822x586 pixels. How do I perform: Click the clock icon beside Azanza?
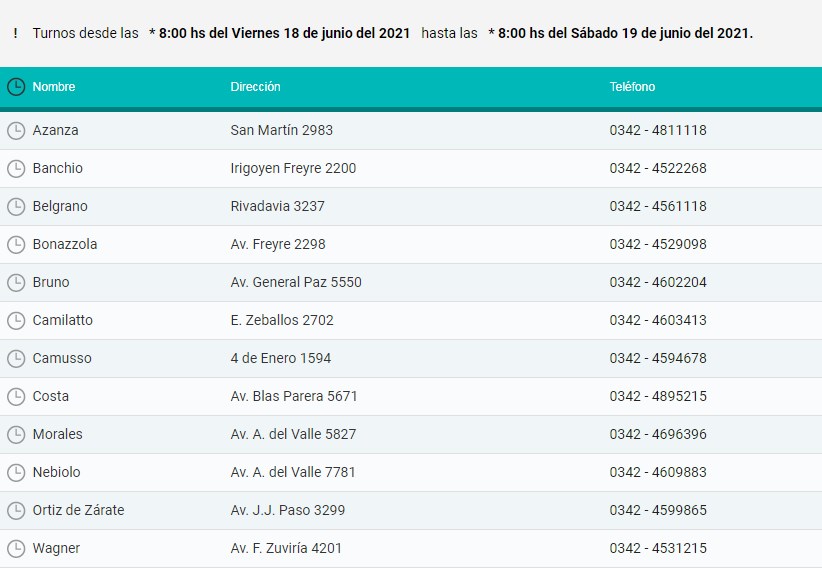tap(15, 130)
